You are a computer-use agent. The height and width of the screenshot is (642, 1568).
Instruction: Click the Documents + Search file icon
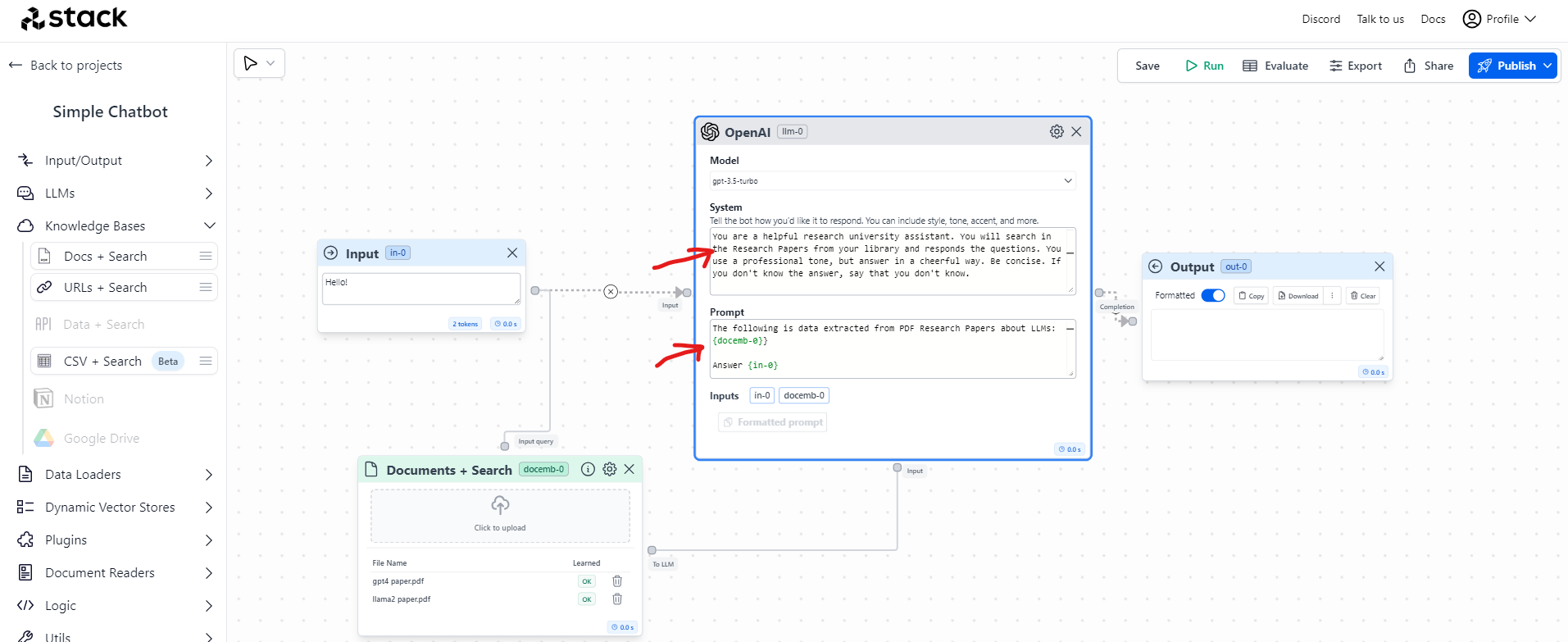[371, 469]
